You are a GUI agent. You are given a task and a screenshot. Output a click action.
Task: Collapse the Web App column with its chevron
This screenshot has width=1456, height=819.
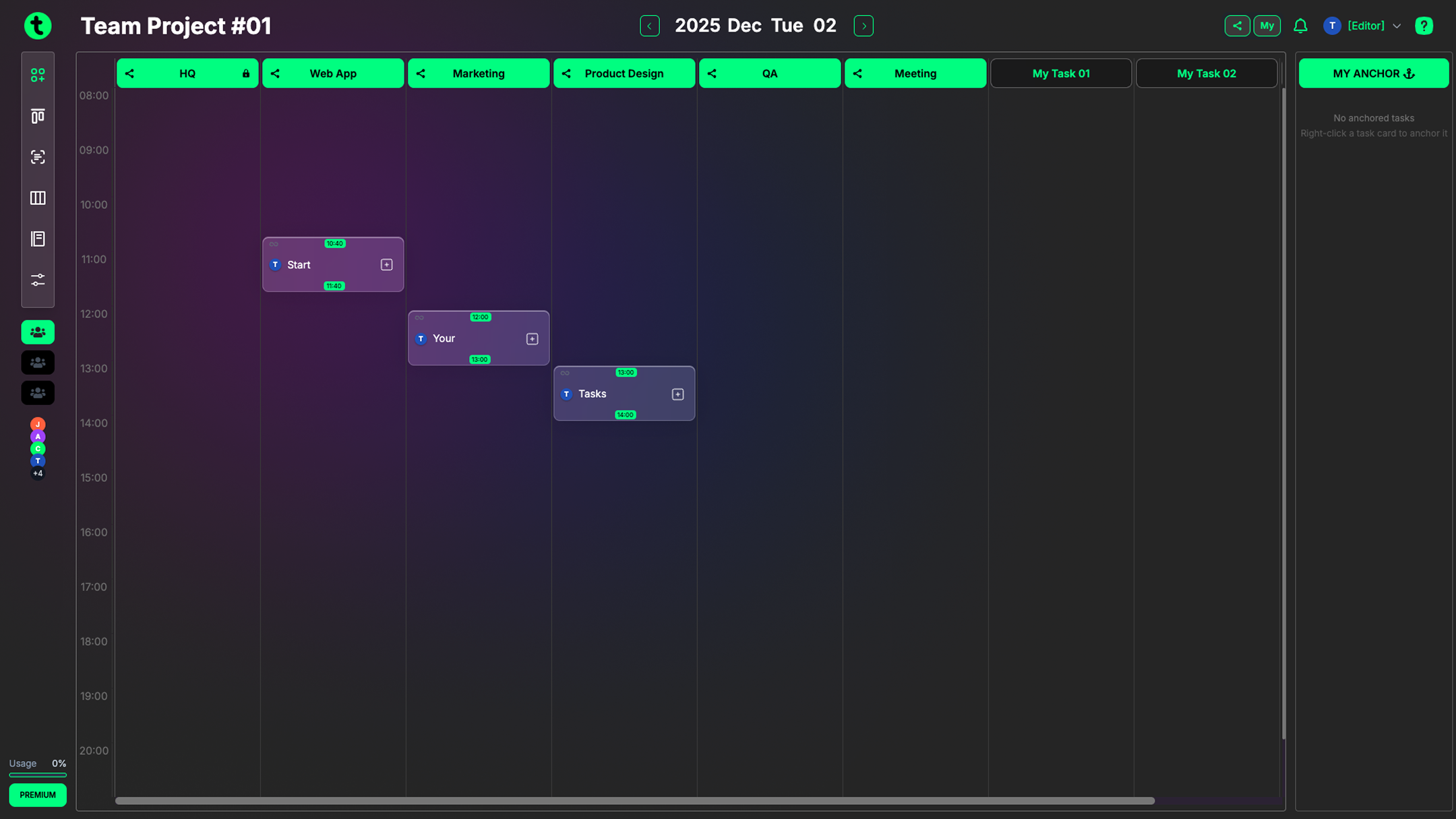[x=274, y=73]
